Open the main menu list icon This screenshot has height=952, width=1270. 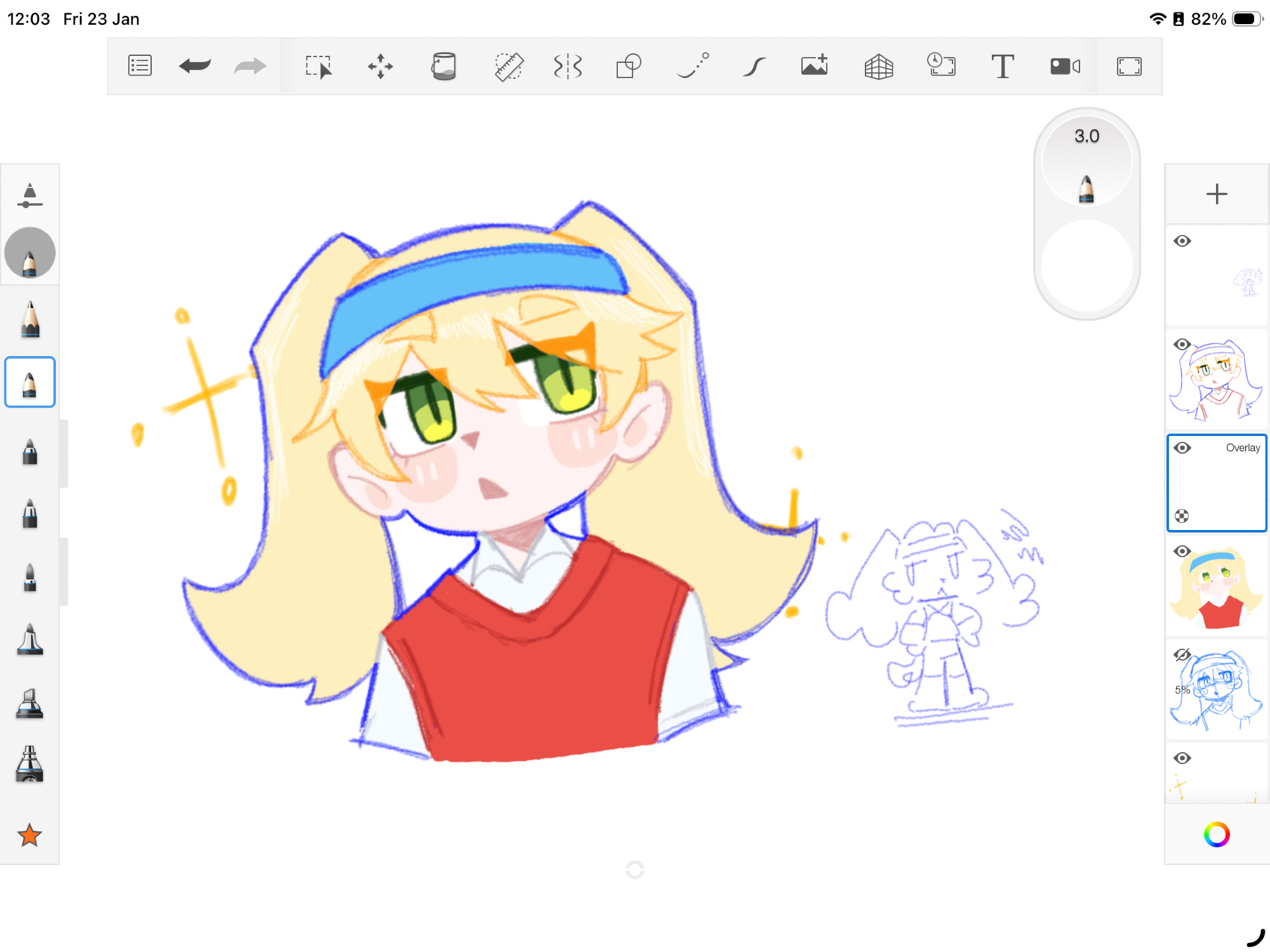[140, 66]
